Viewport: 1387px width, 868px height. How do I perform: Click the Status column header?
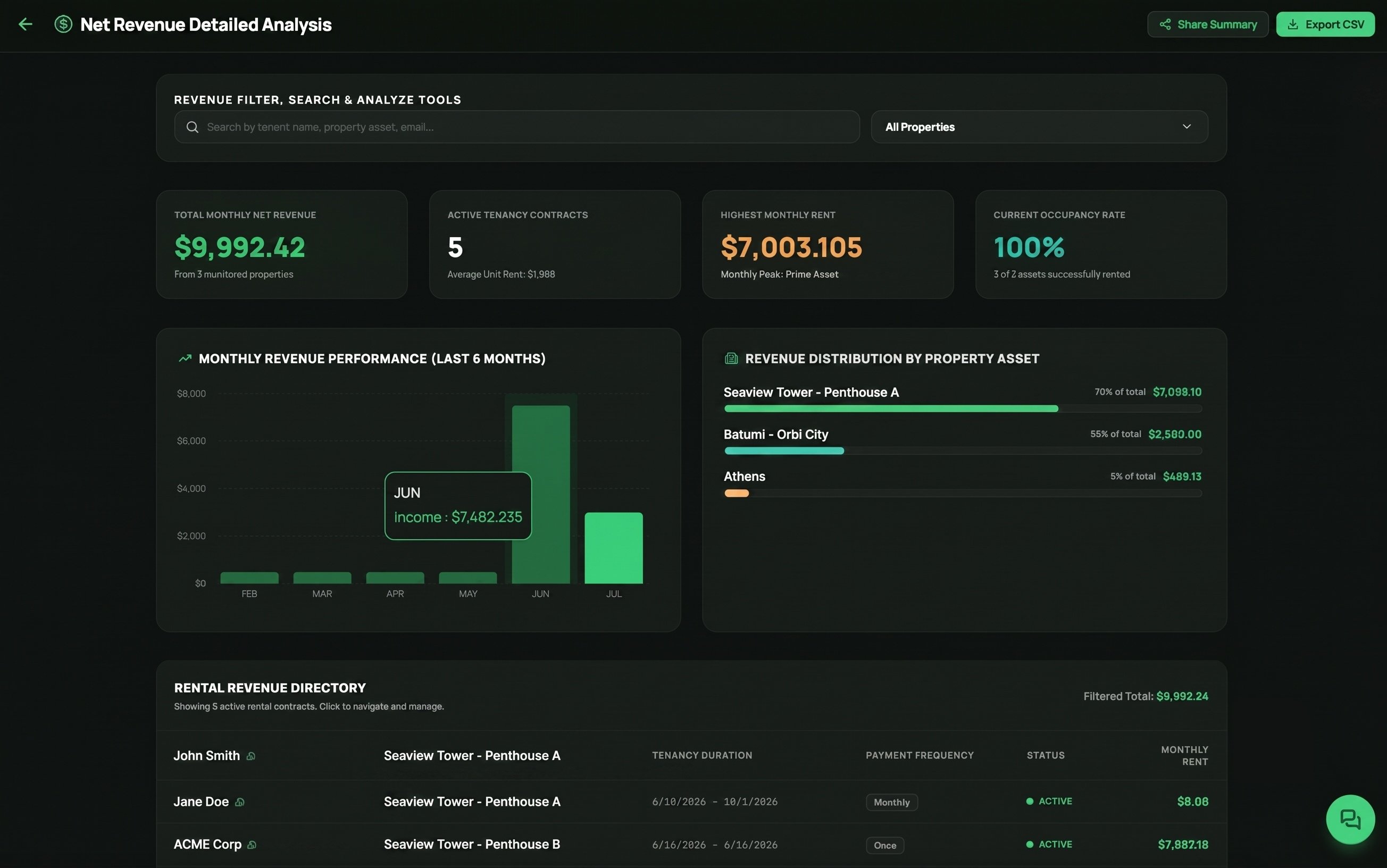1046,755
